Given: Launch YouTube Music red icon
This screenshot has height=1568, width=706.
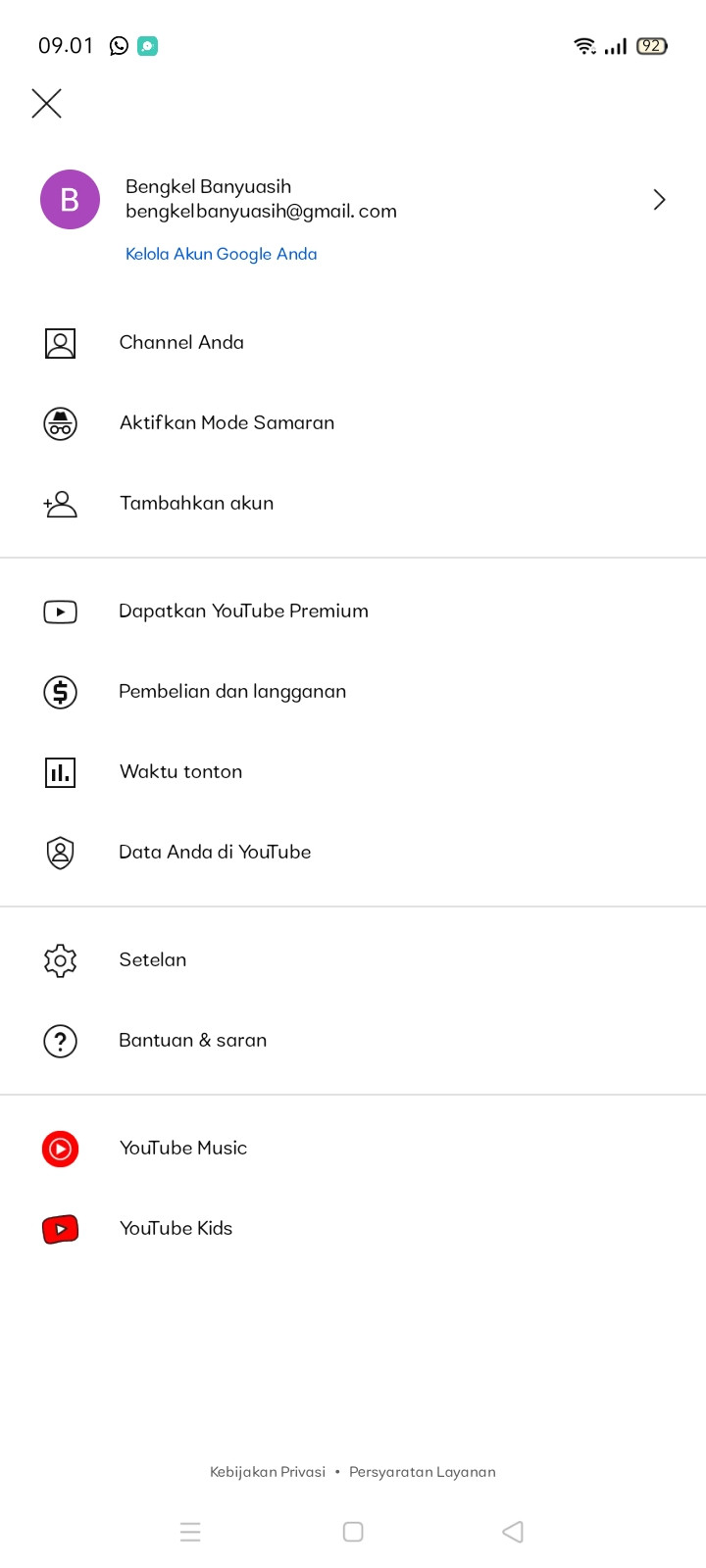Looking at the screenshot, I should 60,1149.
